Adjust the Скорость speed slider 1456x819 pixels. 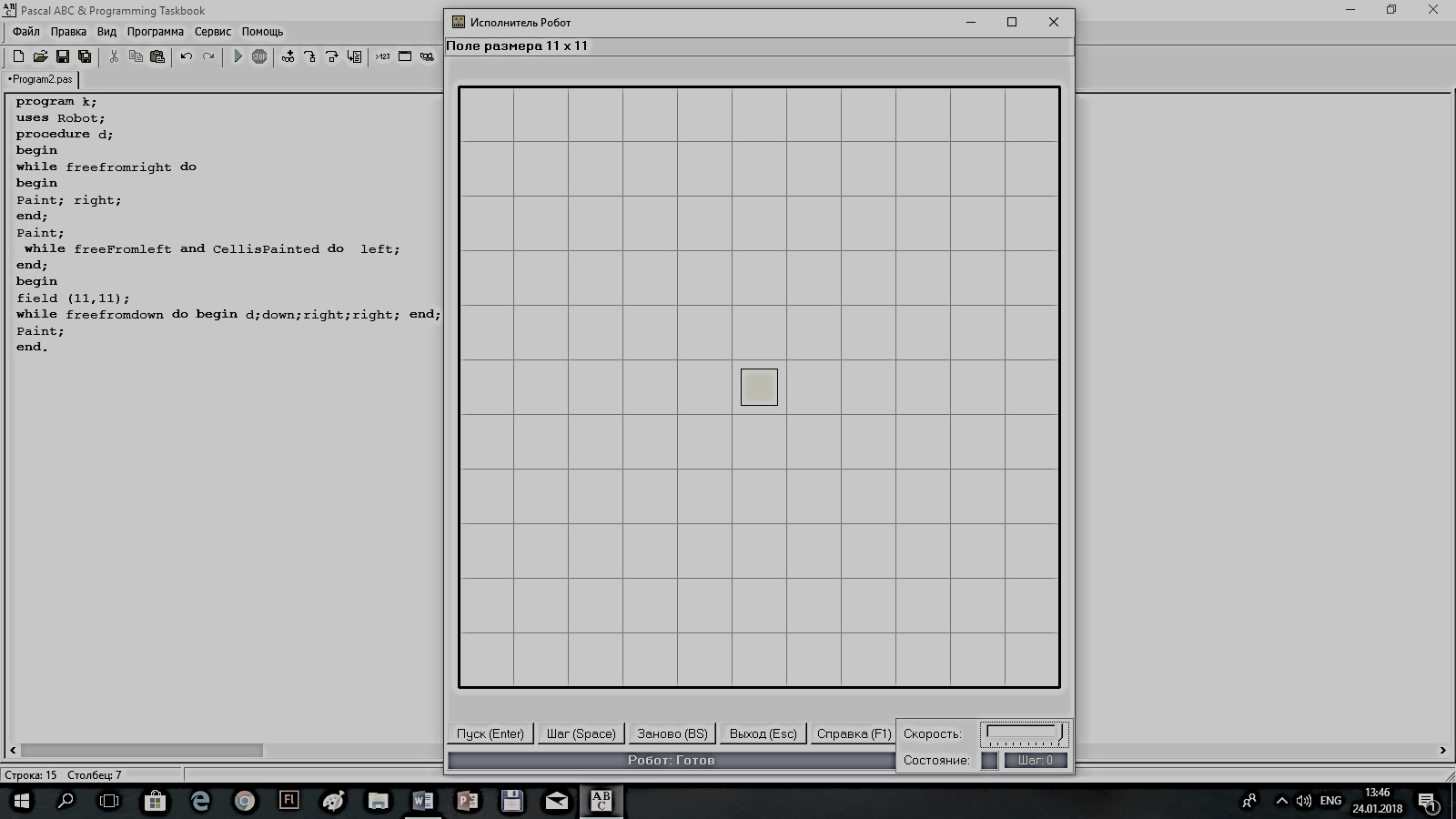(x=1024, y=734)
